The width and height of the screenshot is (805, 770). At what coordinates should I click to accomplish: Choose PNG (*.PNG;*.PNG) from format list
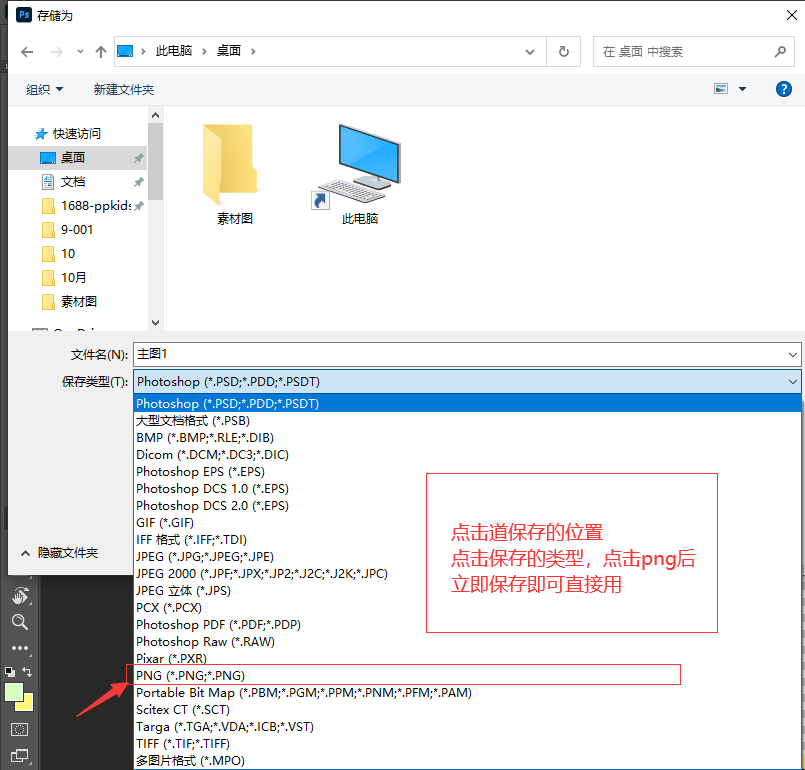coord(190,676)
